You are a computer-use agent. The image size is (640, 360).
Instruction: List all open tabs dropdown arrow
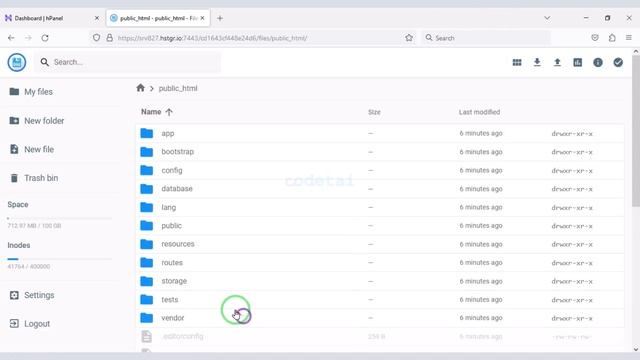pyautogui.click(x=547, y=18)
